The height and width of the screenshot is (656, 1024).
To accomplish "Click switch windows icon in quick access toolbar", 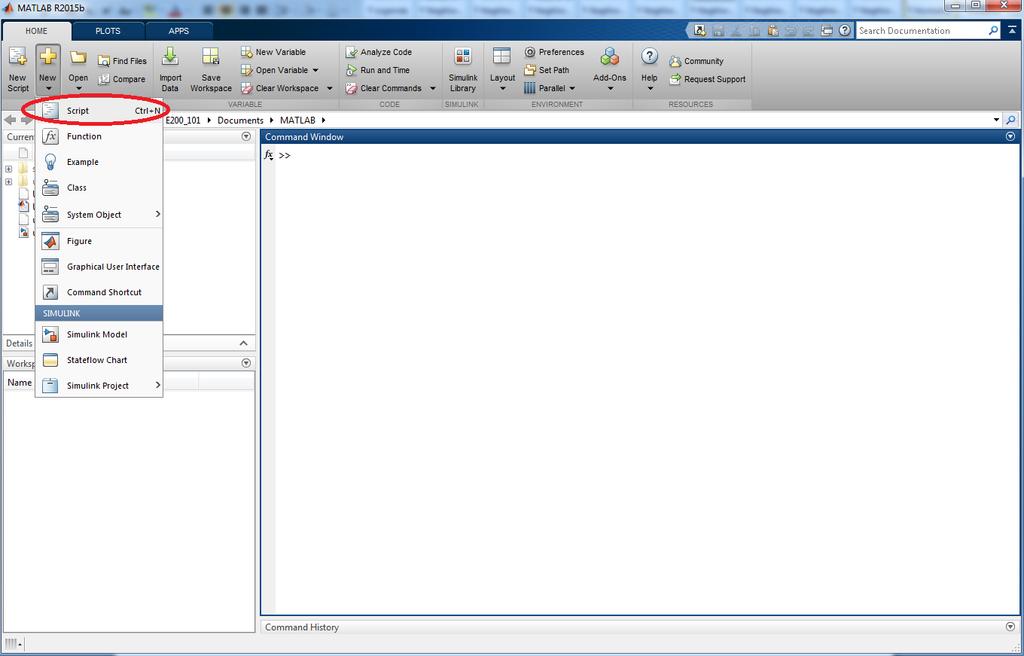I will coord(827,31).
